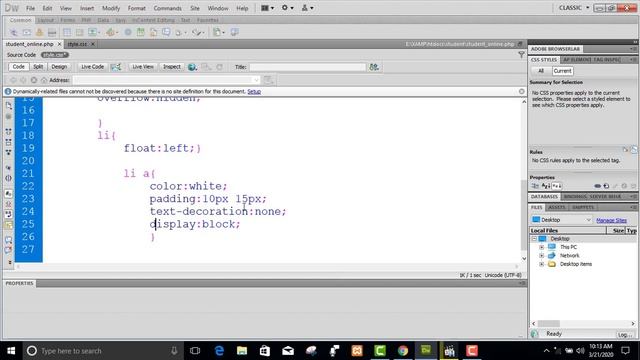Click the Date insert icon
640x360 pixels.
pyautogui.click(x=141, y=32)
